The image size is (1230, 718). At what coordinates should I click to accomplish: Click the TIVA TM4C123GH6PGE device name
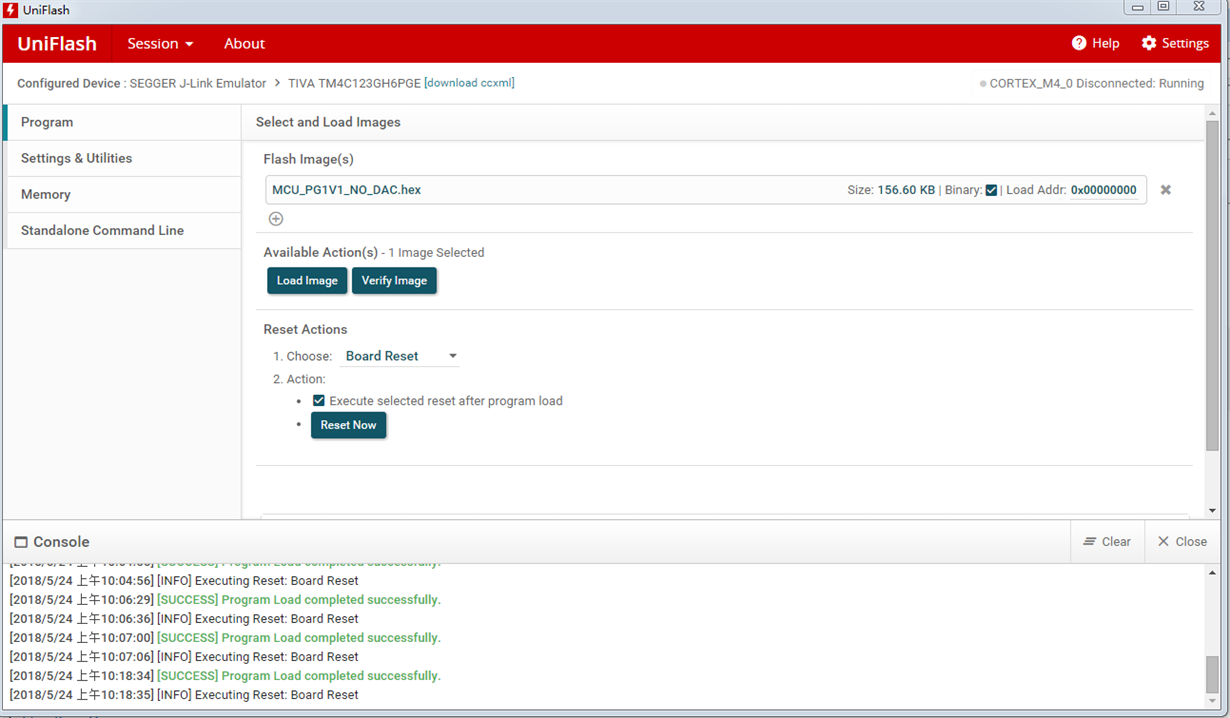point(354,84)
